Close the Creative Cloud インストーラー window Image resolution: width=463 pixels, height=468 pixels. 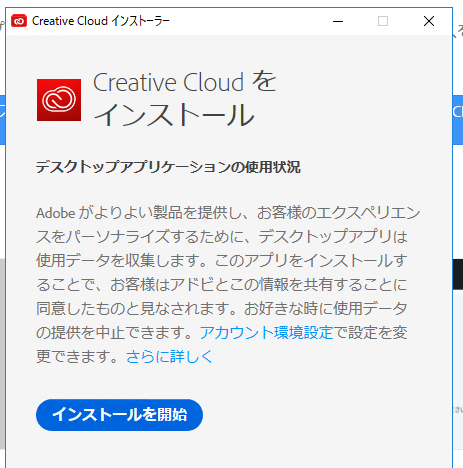(x=429, y=21)
